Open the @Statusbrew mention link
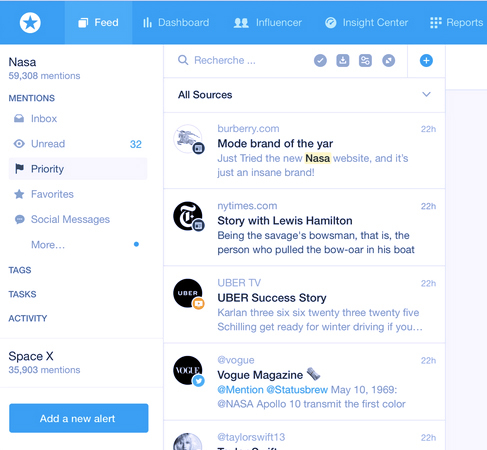This screenshot has width=487, height=450. pyautogui.click(x=297, y=390)
